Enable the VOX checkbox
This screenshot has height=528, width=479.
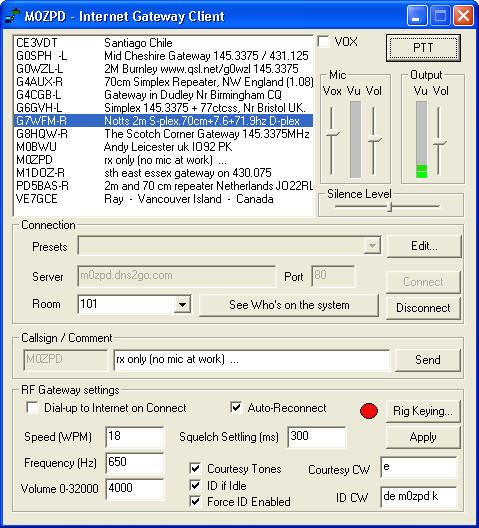tap(323, 42)
